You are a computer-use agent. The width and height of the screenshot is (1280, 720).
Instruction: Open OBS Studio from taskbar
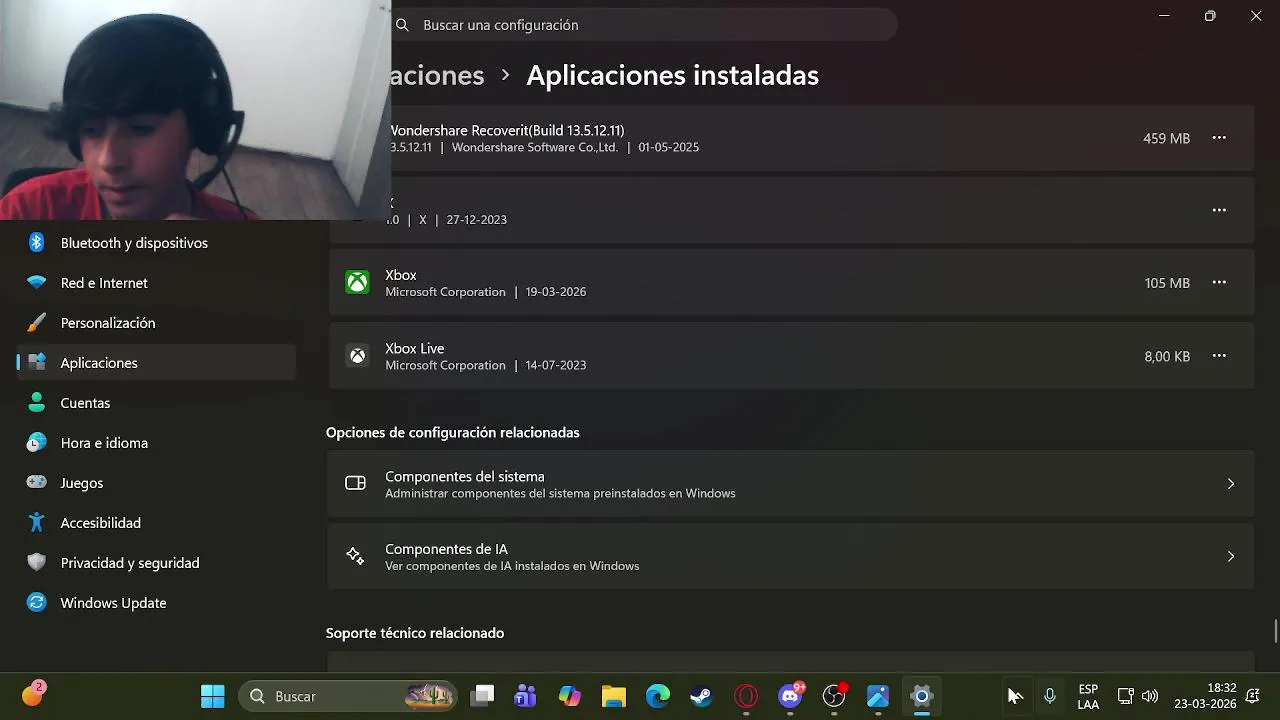(834, 696)
